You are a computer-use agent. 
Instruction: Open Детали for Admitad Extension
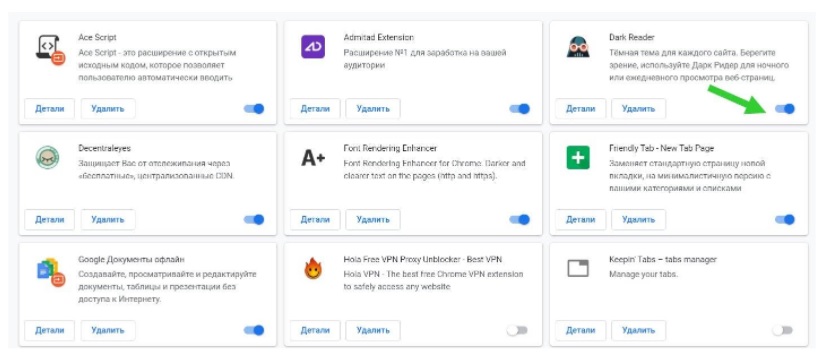coord(315,109)
